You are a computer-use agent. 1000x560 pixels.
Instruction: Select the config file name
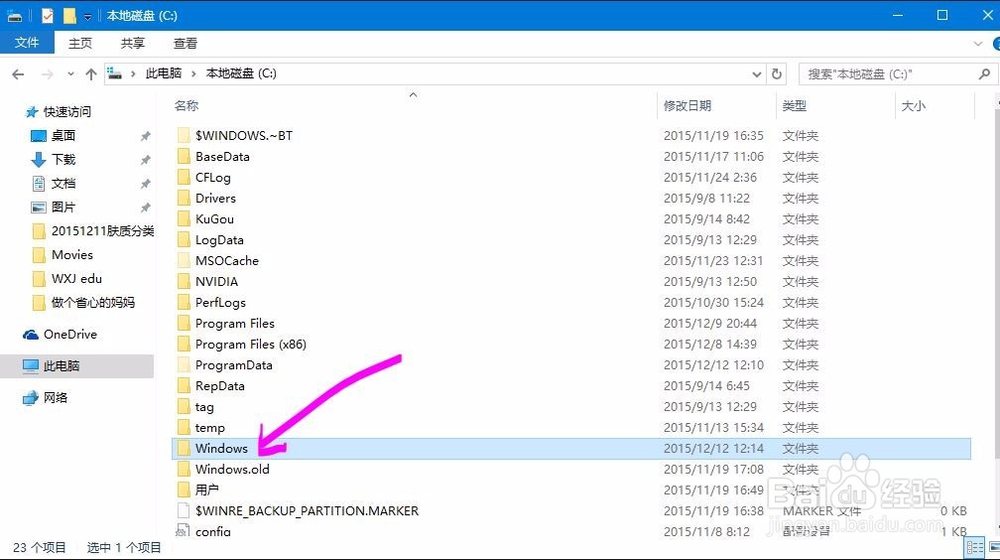point(213,531)
